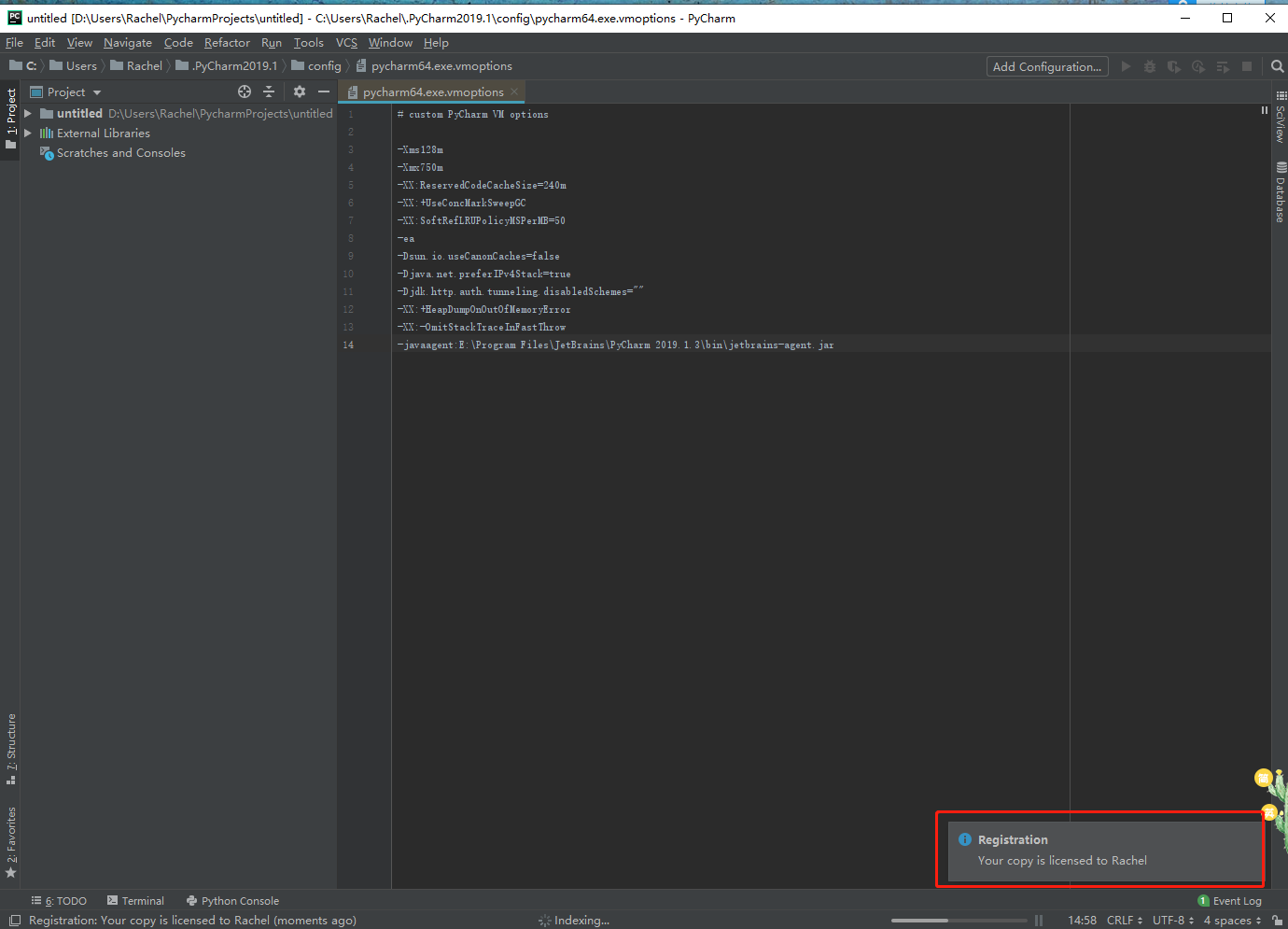Viewport: 1288px width, 929px height.
Task: Click Registration message in status bar
Action: (192, 921)
